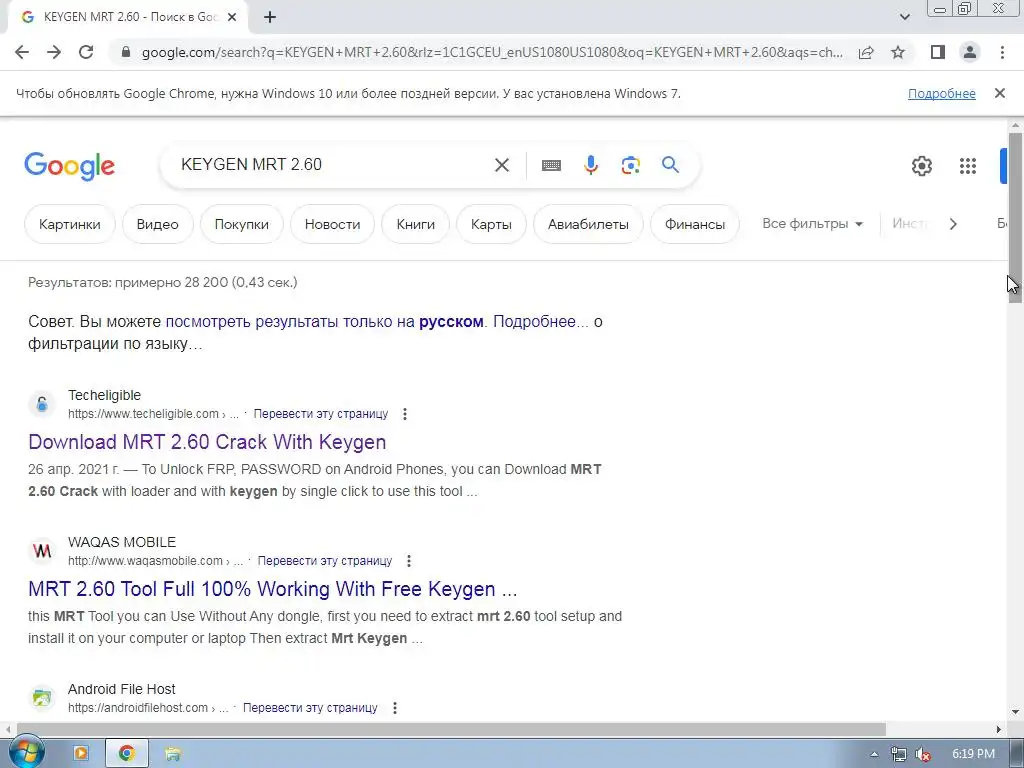Translate the Android File Host result page
Image resolution: width=1024 pixels, height=768 pixels.
click(x=310, y=707)
